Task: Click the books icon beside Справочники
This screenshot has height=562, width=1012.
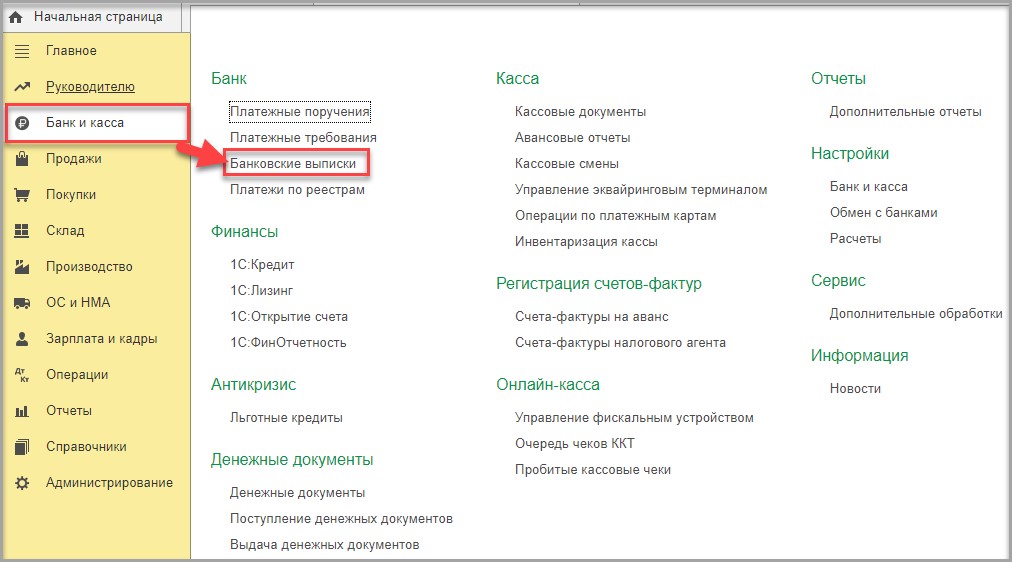Action: (22, 447)
